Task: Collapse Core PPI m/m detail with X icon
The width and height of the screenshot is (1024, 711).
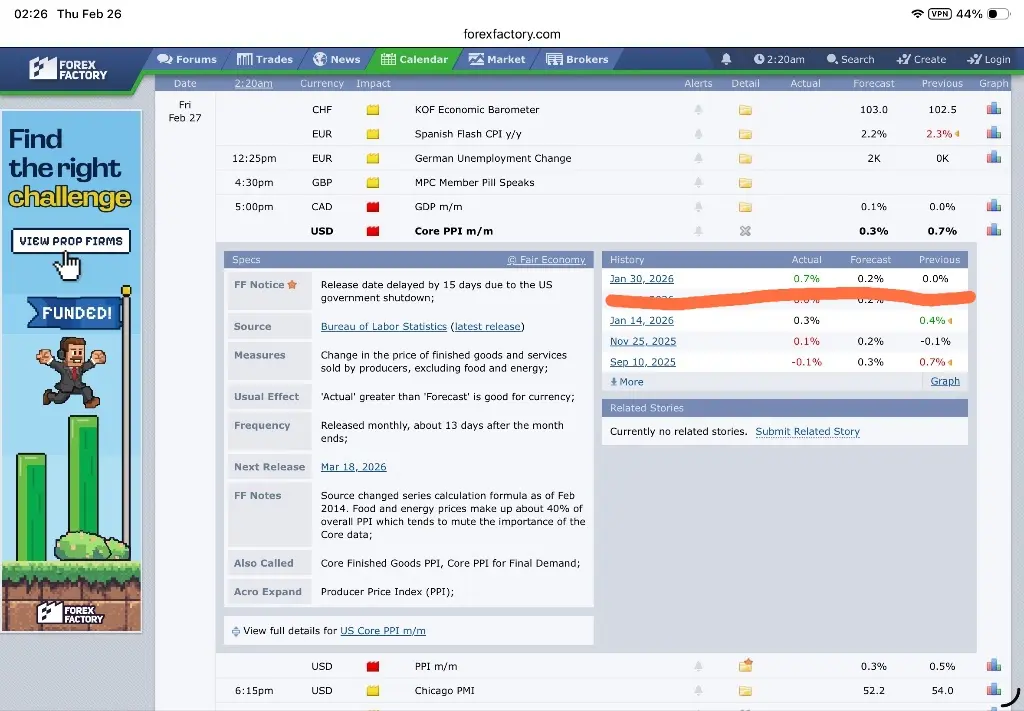Action: tap(745, 230)
